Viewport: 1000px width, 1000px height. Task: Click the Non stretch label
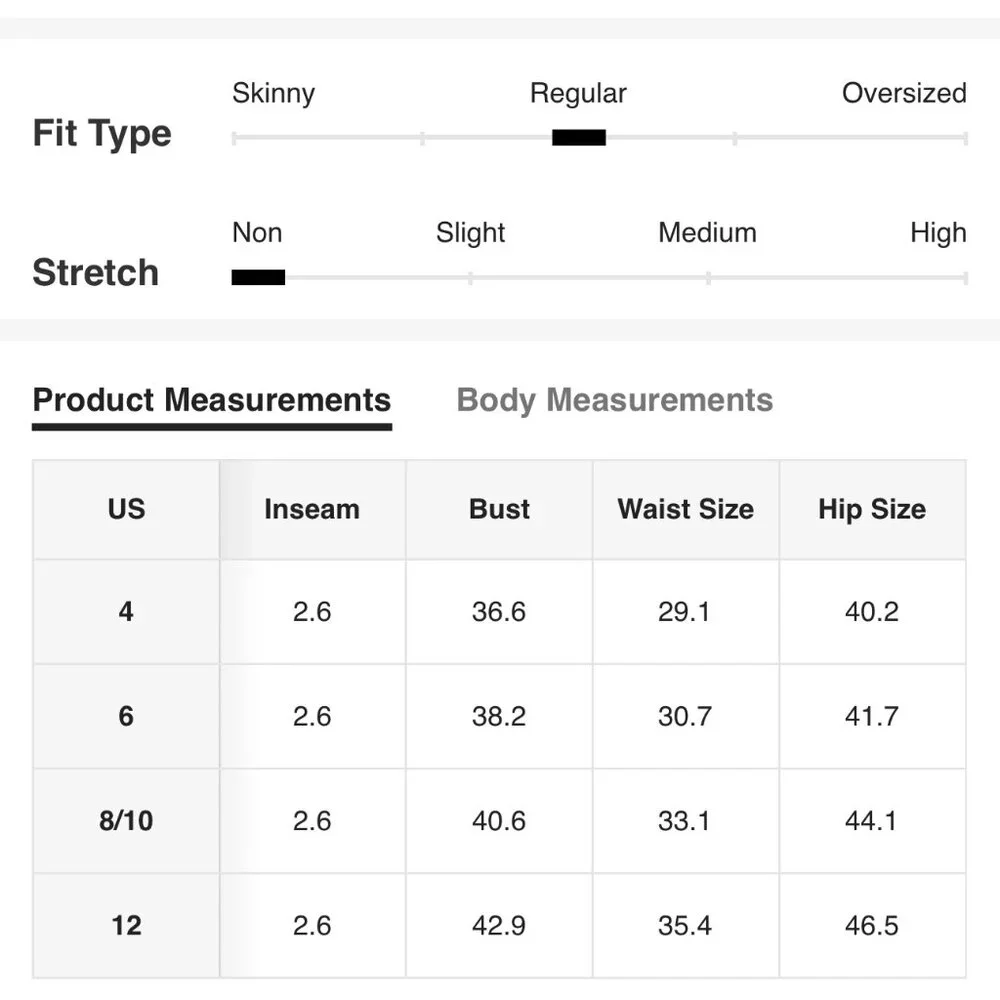257,233
